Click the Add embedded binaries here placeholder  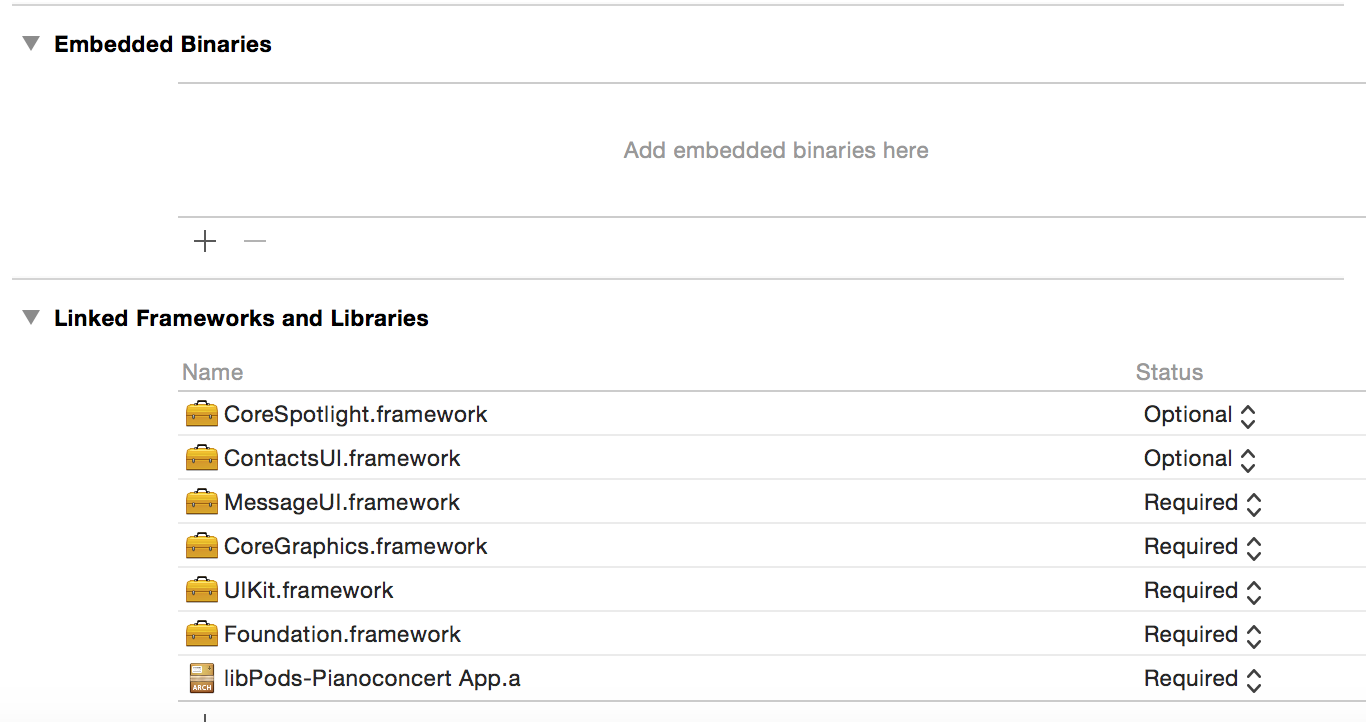pyautogui.click(x=776, y=150)
